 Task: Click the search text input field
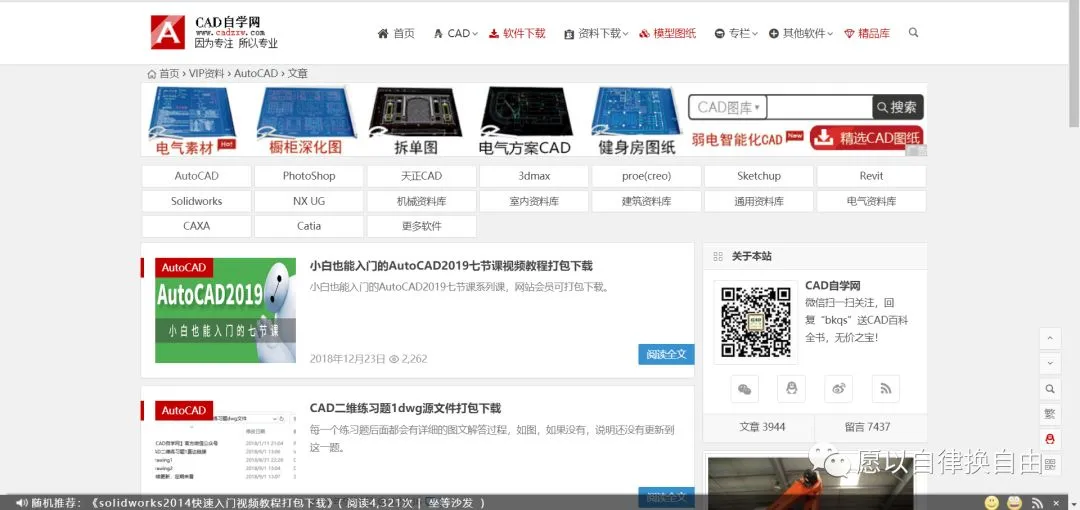[820, 108]
